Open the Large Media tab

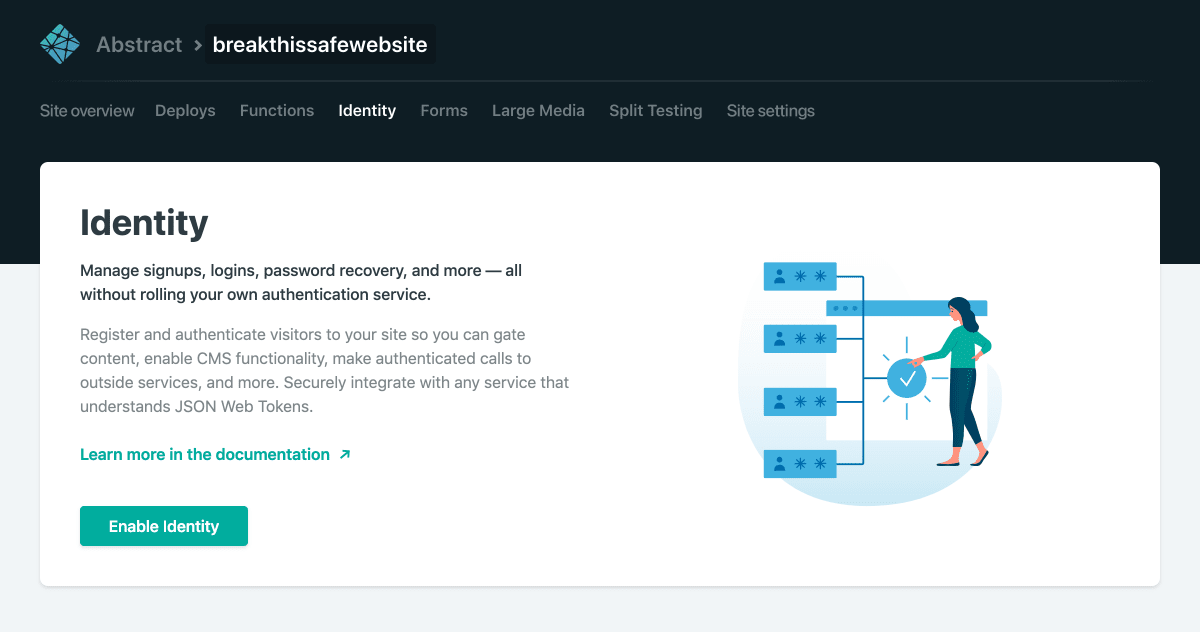click(538, 110)
